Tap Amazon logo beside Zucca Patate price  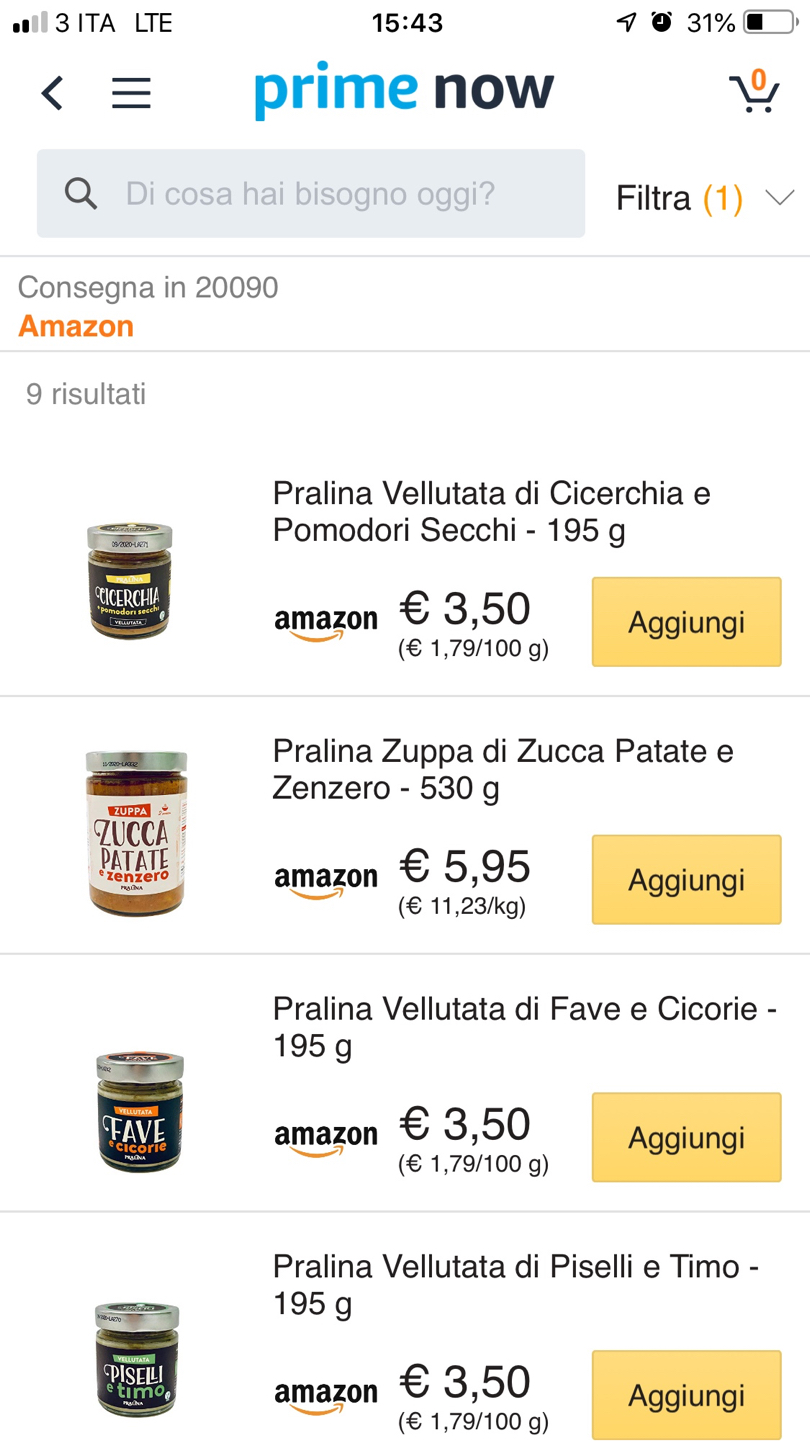click(x=326, y=881)
